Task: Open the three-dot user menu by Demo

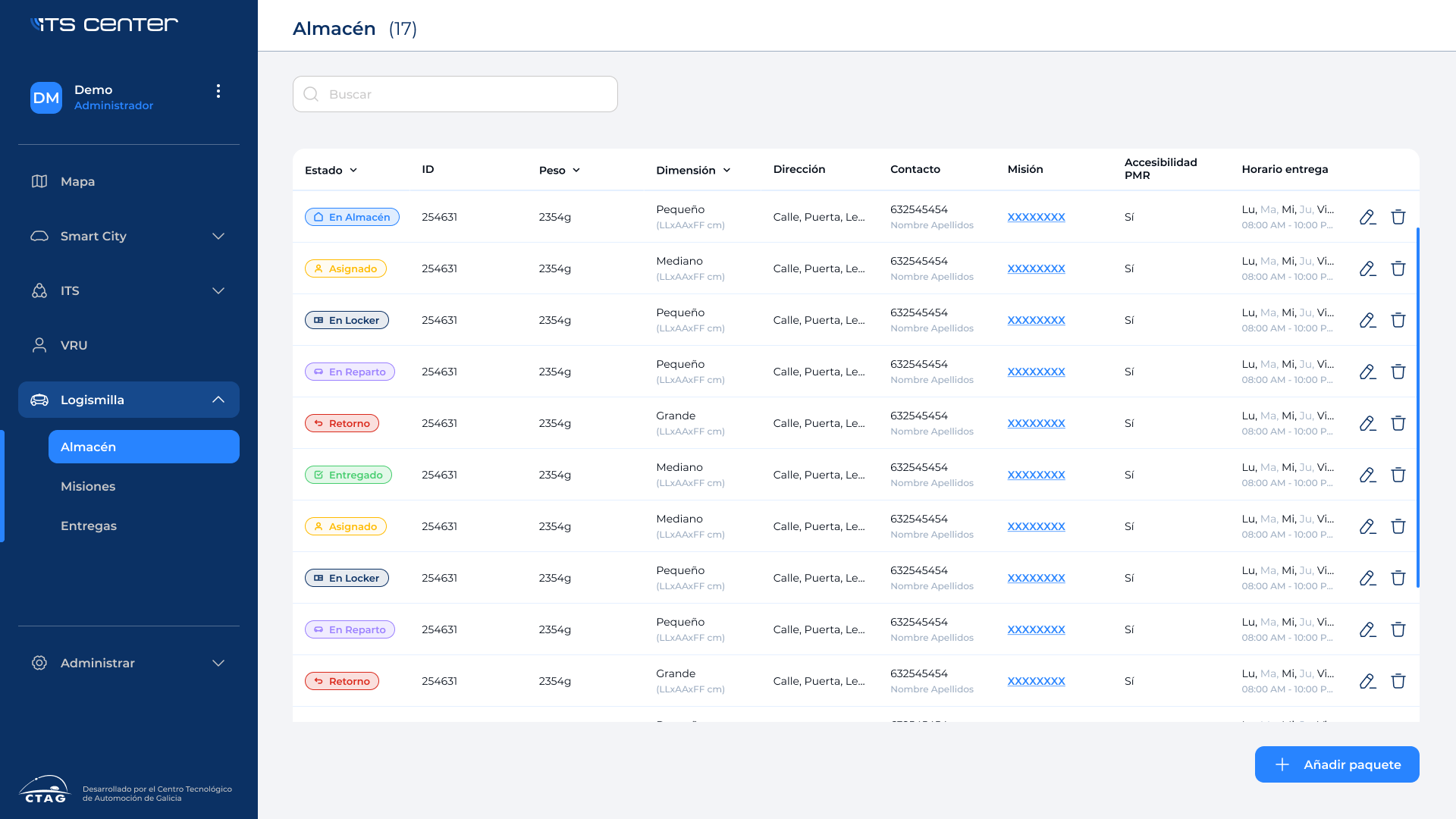Action: pos(218,91)
